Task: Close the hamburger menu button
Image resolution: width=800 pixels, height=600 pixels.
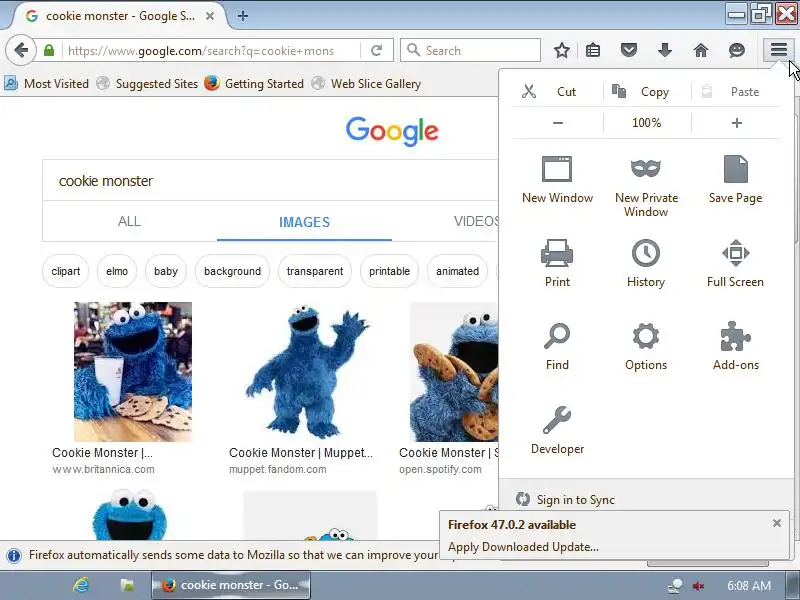Action: click(x=779, y=50)
